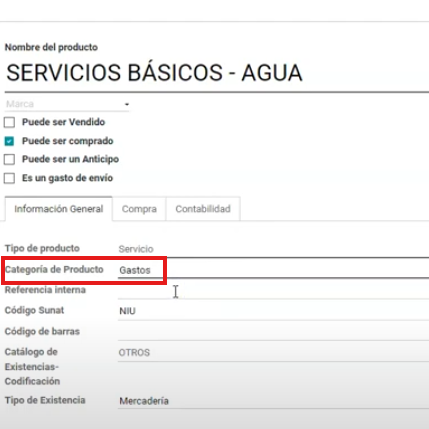Check Es un gasto de envío
This screenshot has width=429, height=429.
coord(9,178)
